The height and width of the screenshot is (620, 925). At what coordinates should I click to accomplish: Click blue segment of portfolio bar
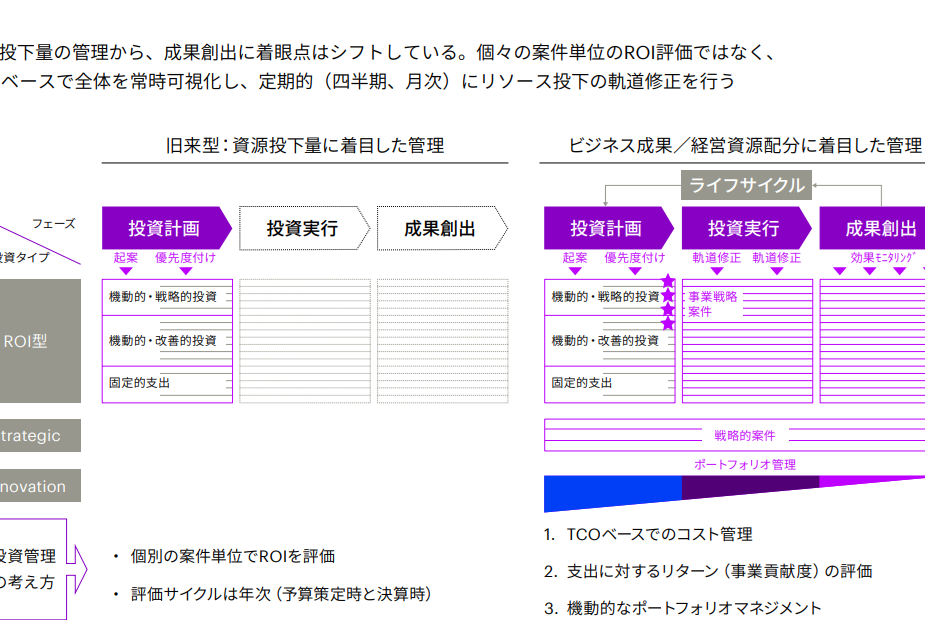613,493
